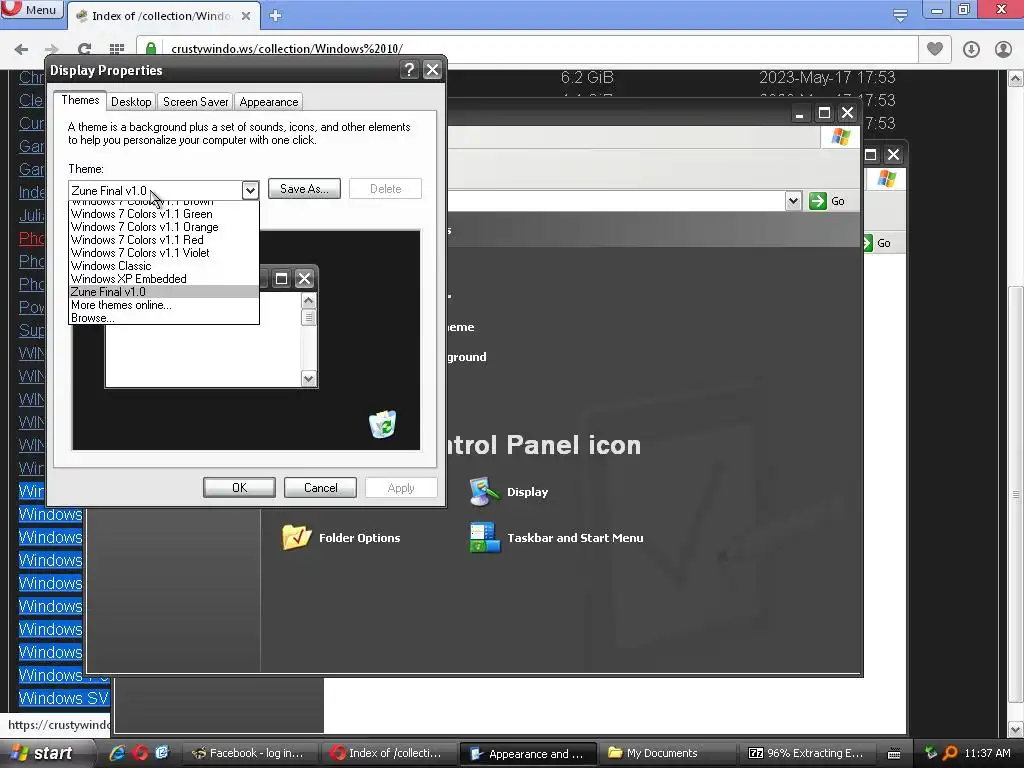Select Windows 7 Colors v1.1 Violet theme

(x=163, y=253)
